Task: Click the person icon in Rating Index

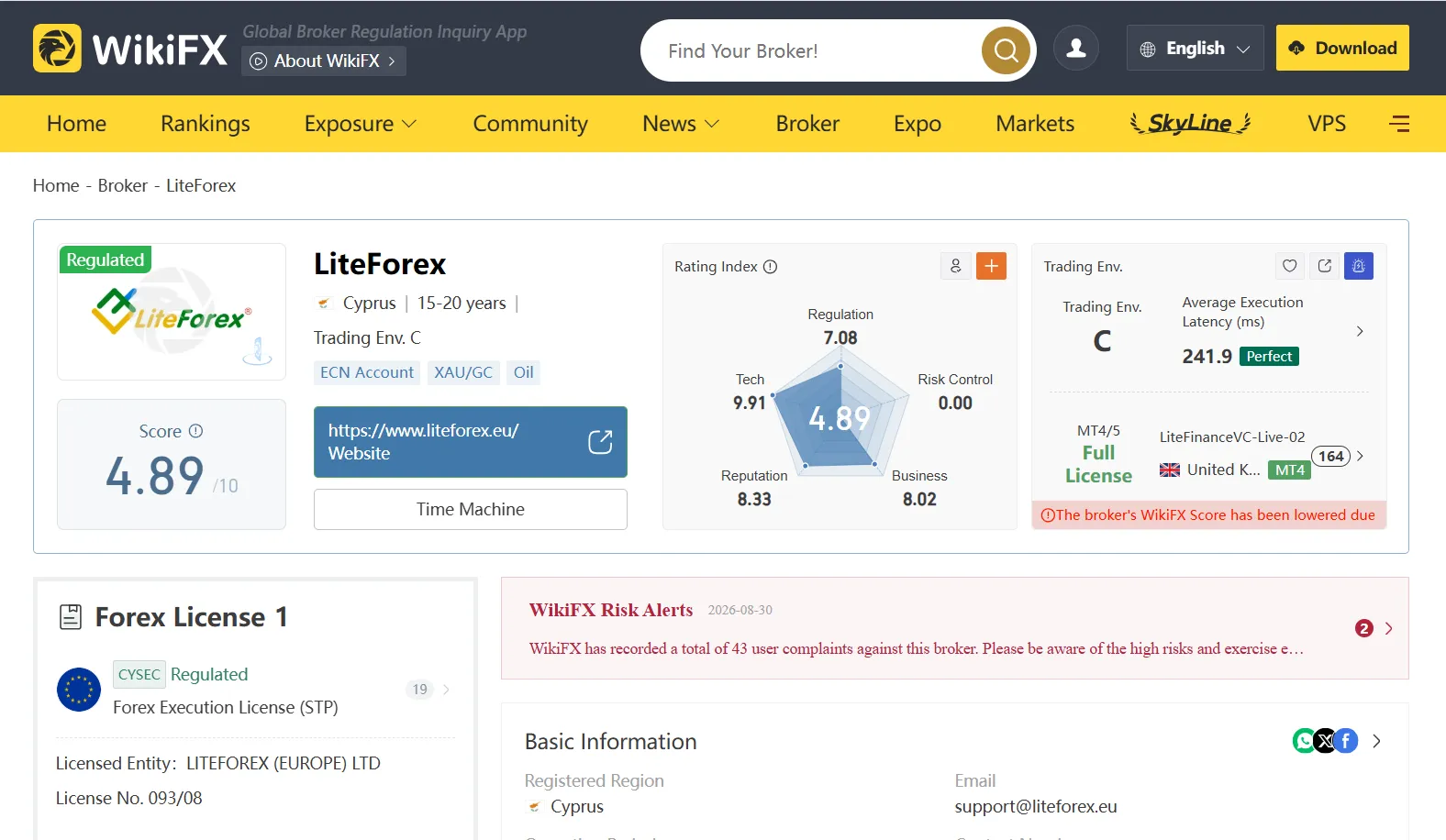Action: coord(955,266)
